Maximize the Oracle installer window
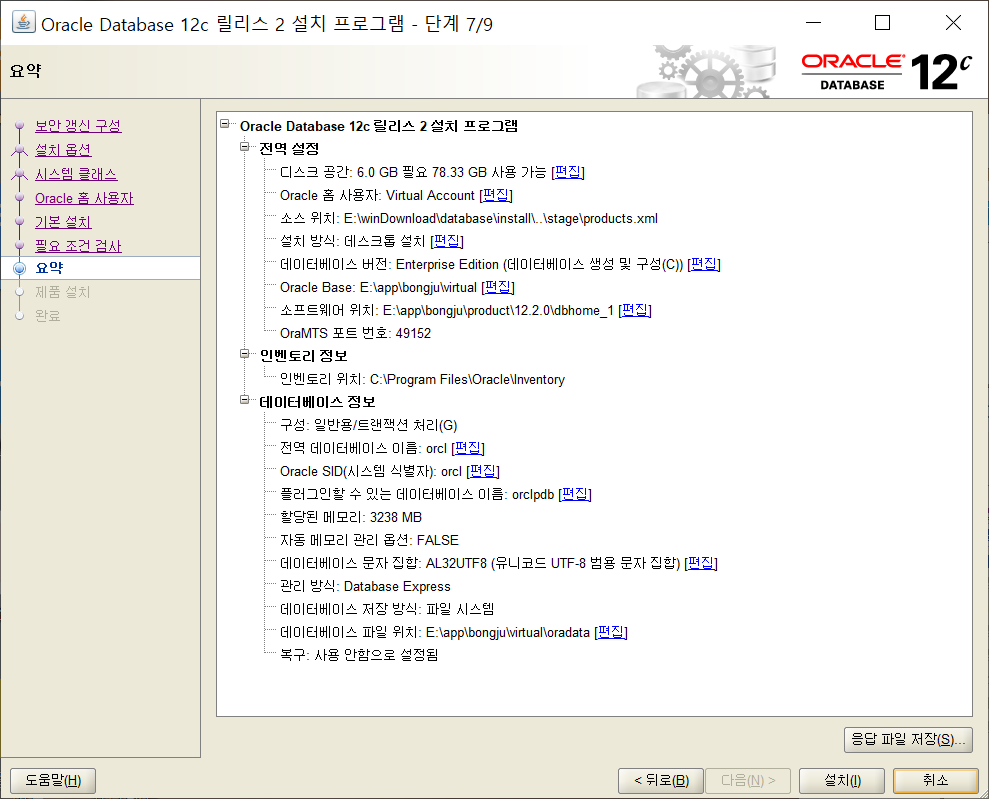 pyautogui.click(x=882, y=23)
